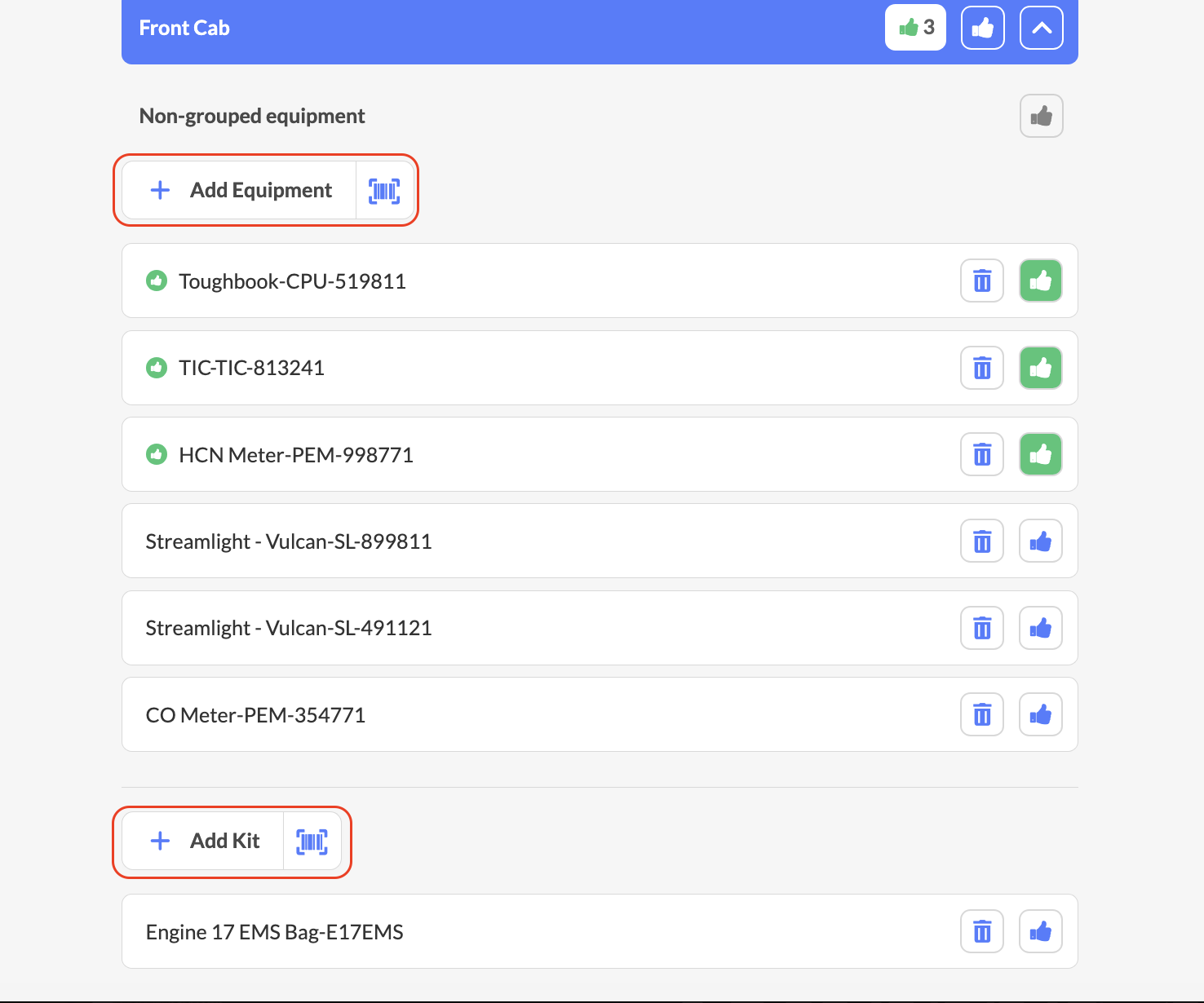
Task: Delete TIC-TIC-813241 item
Action: pyautogui.click(x=982, y=368)
